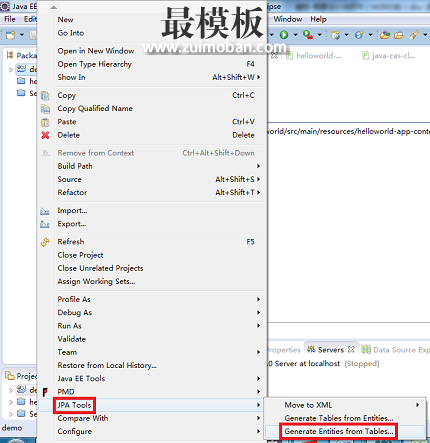Click the Run External Tools toolbar icon
430x443 pixels.
308,34
